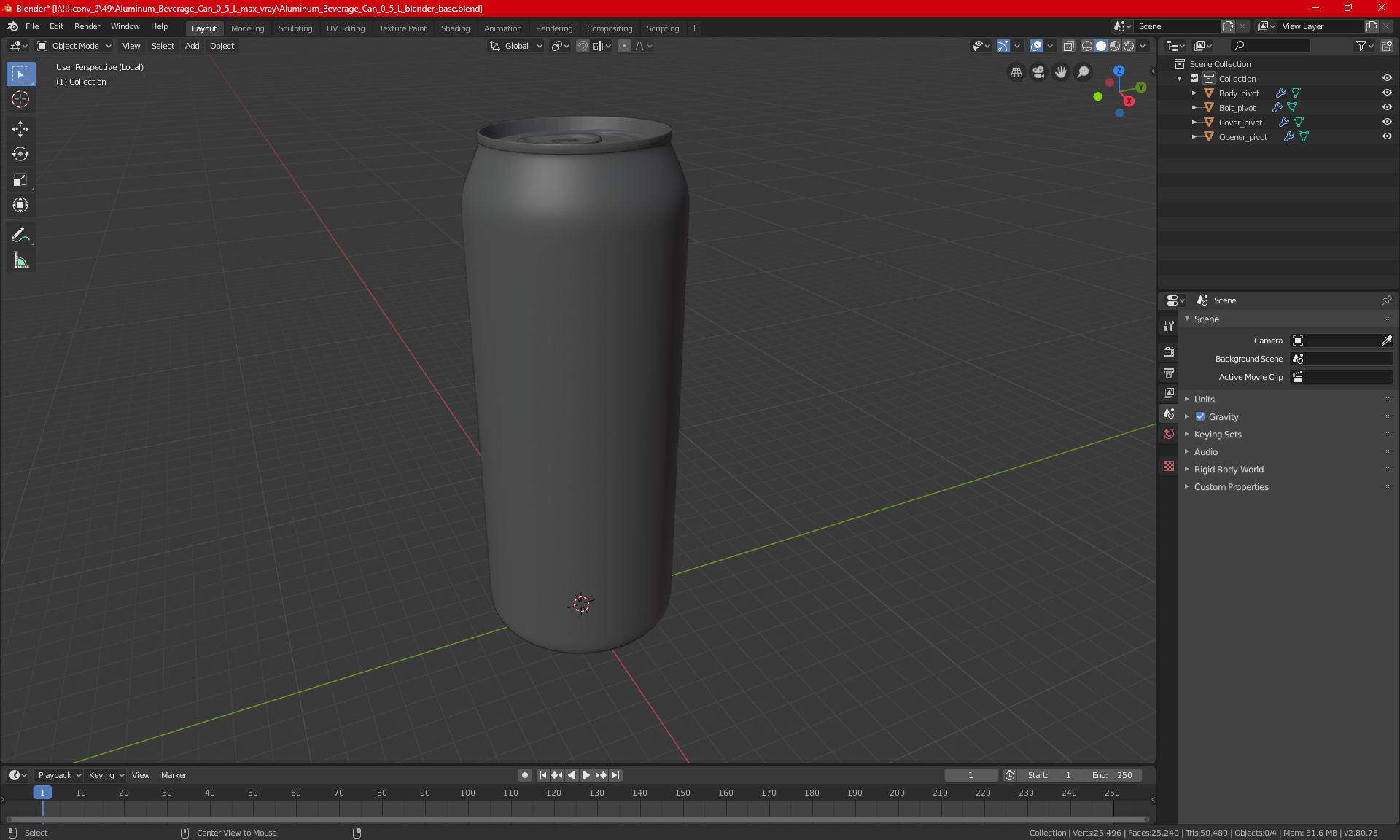This screenshot has width=1400, height=840.
Task: Uncheck the Collection exclude checkbox
Action: (x=1194, y=79)
